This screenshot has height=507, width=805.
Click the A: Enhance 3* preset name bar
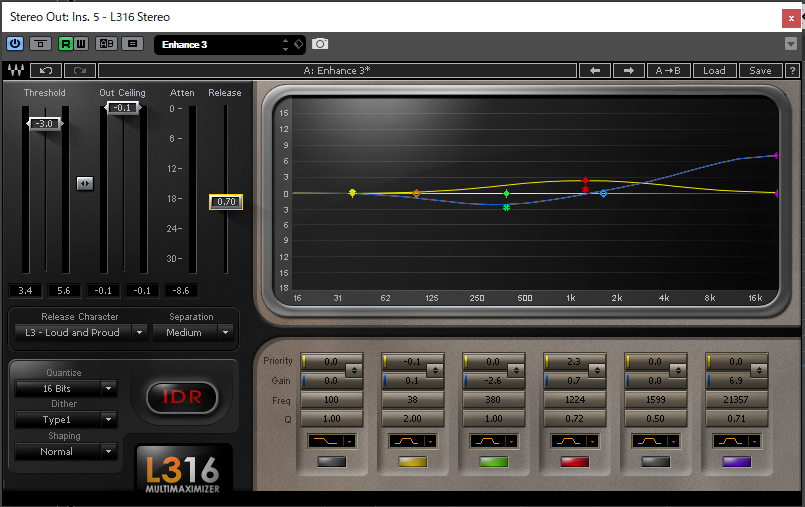(337, 70)
